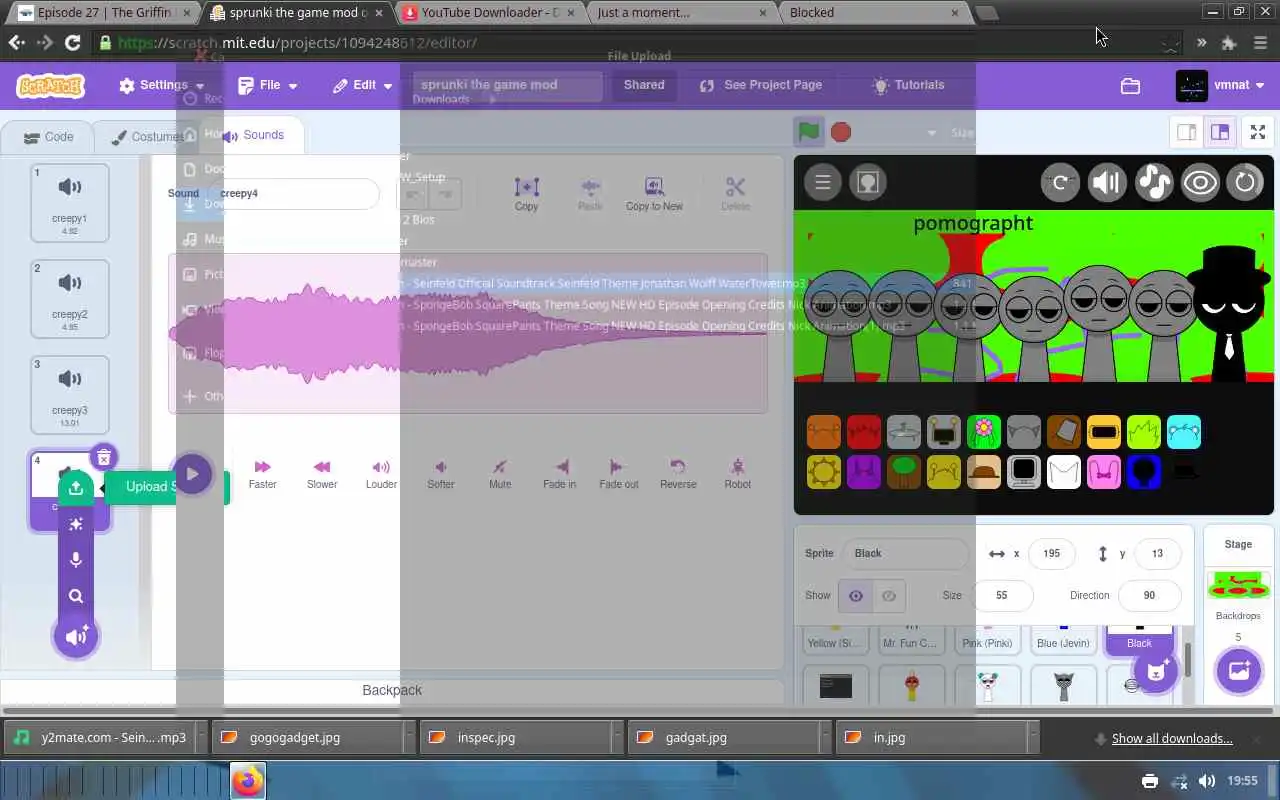
Task: Select the green flower character icon
Action: tap(984, 432)
